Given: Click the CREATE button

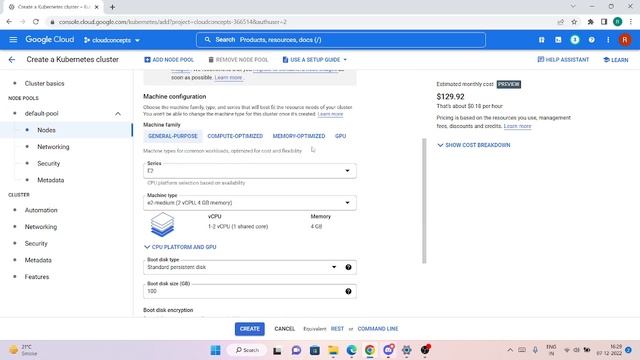Looking at the screenshot, I should pos(249,329).
